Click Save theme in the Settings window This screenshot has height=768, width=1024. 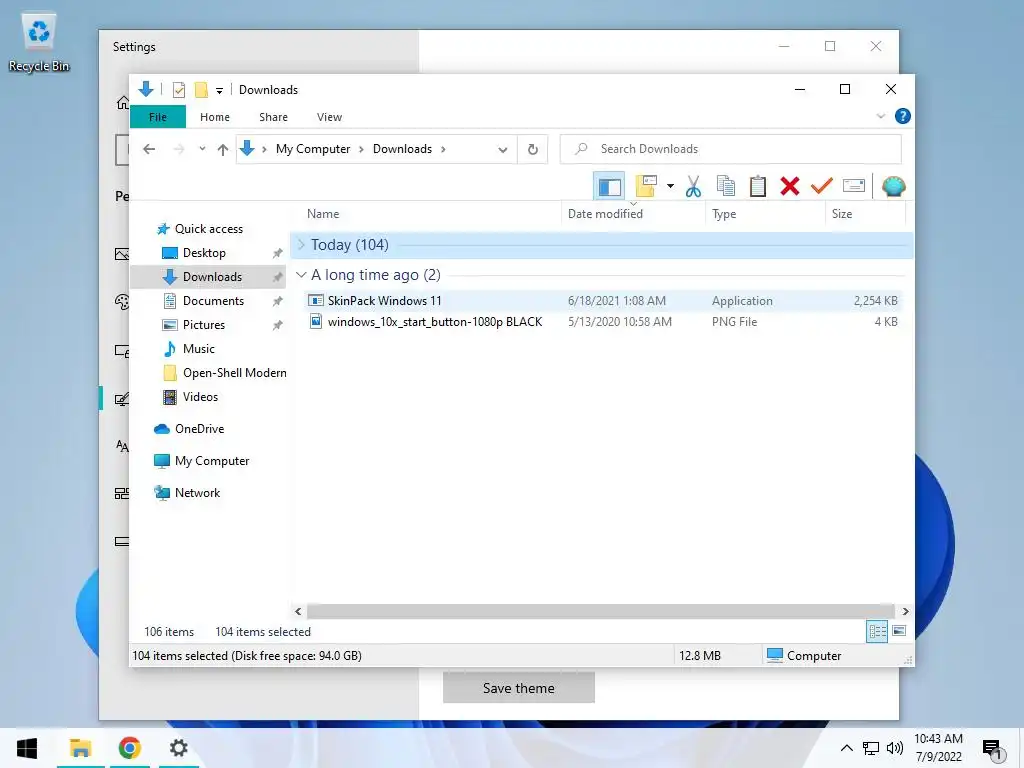[519, 688]
